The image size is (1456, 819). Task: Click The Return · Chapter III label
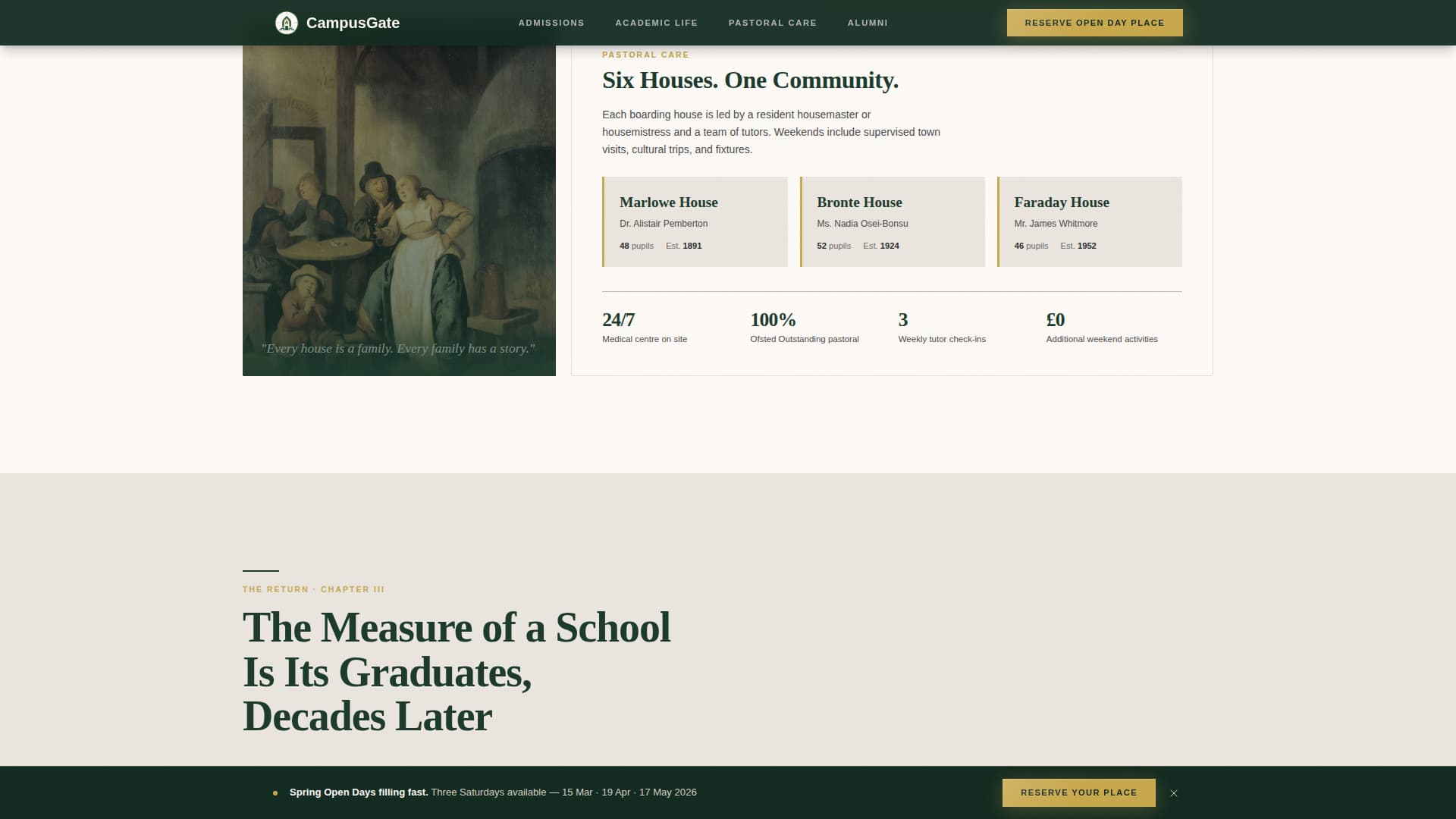[x=313, y=589]
